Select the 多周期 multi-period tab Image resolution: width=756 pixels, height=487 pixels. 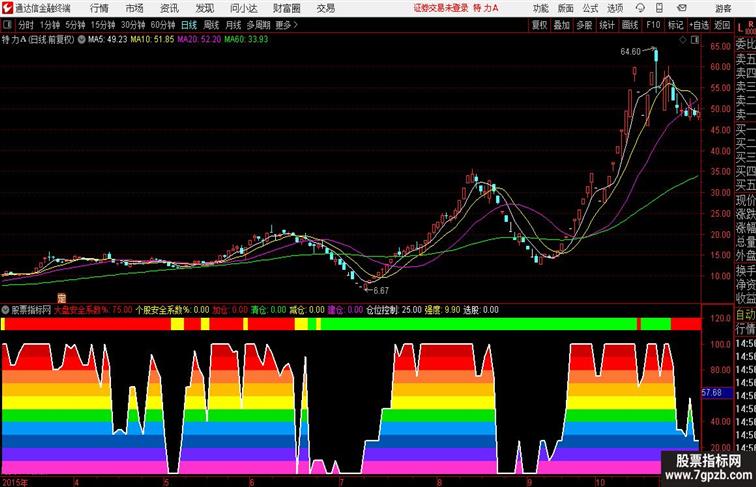pos(258,25)
